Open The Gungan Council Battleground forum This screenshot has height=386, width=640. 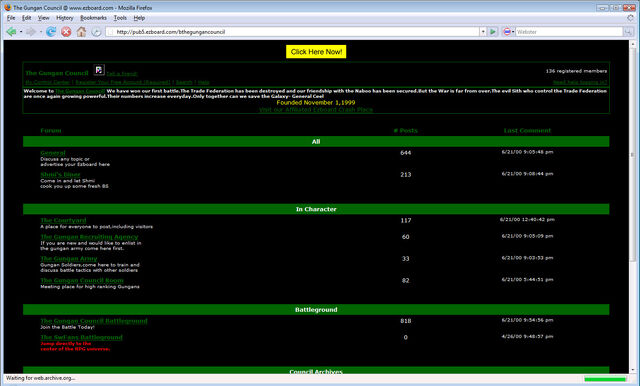[94, 321]
